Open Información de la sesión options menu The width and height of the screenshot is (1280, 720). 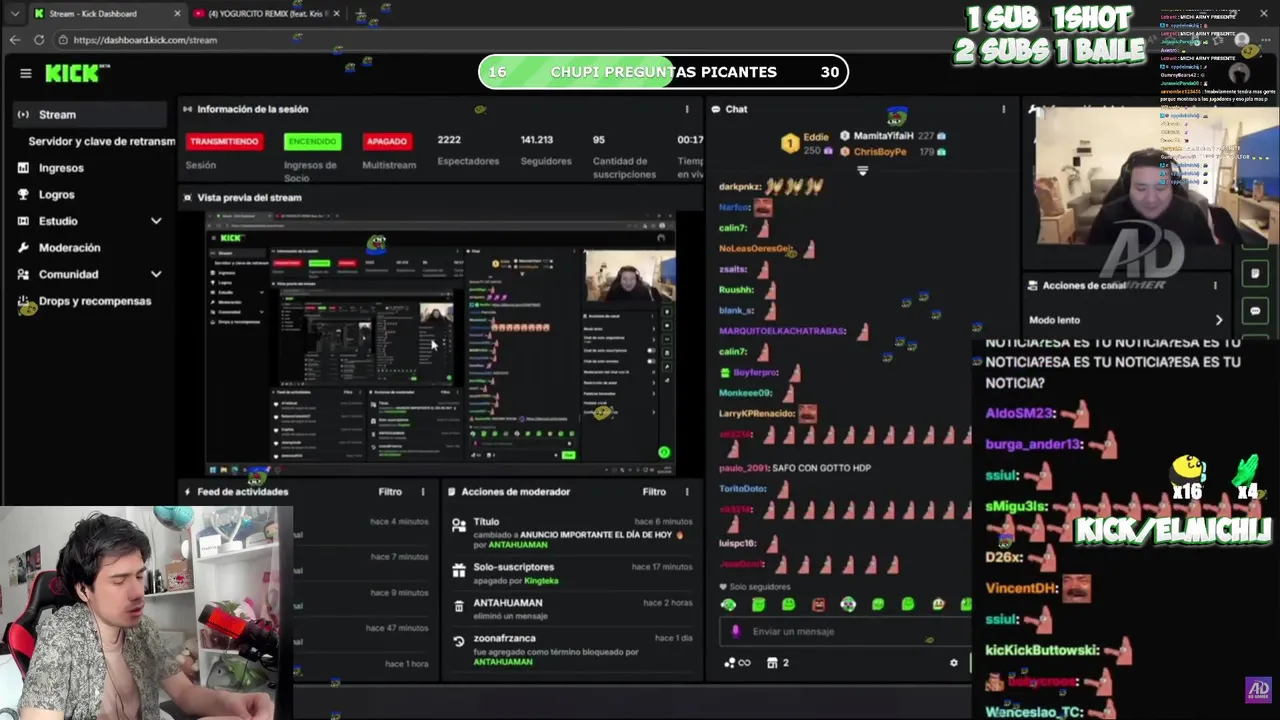(x=686, y=109)
